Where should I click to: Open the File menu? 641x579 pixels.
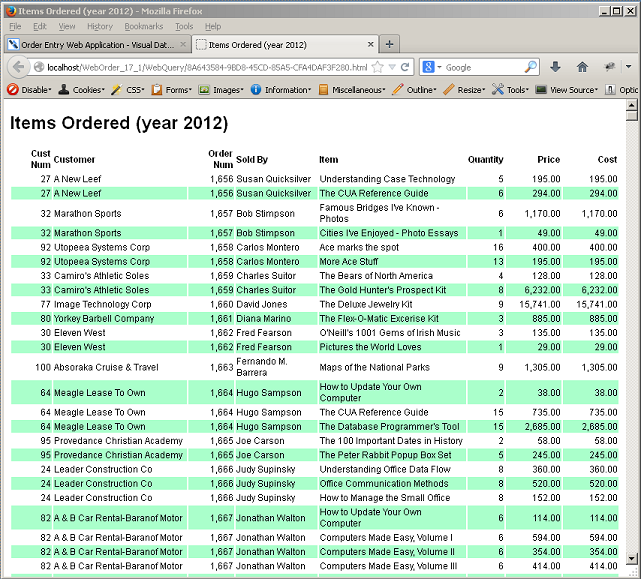point(15,26)
